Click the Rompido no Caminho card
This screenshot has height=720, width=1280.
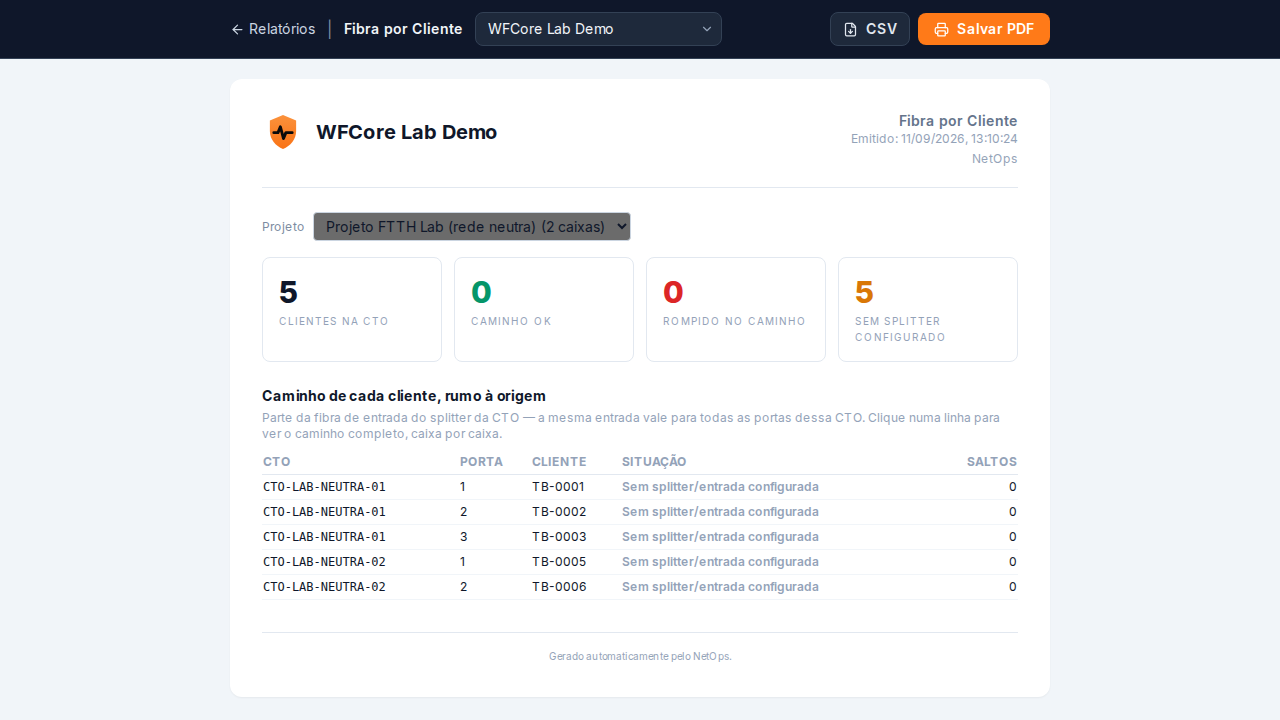(736, 309)
